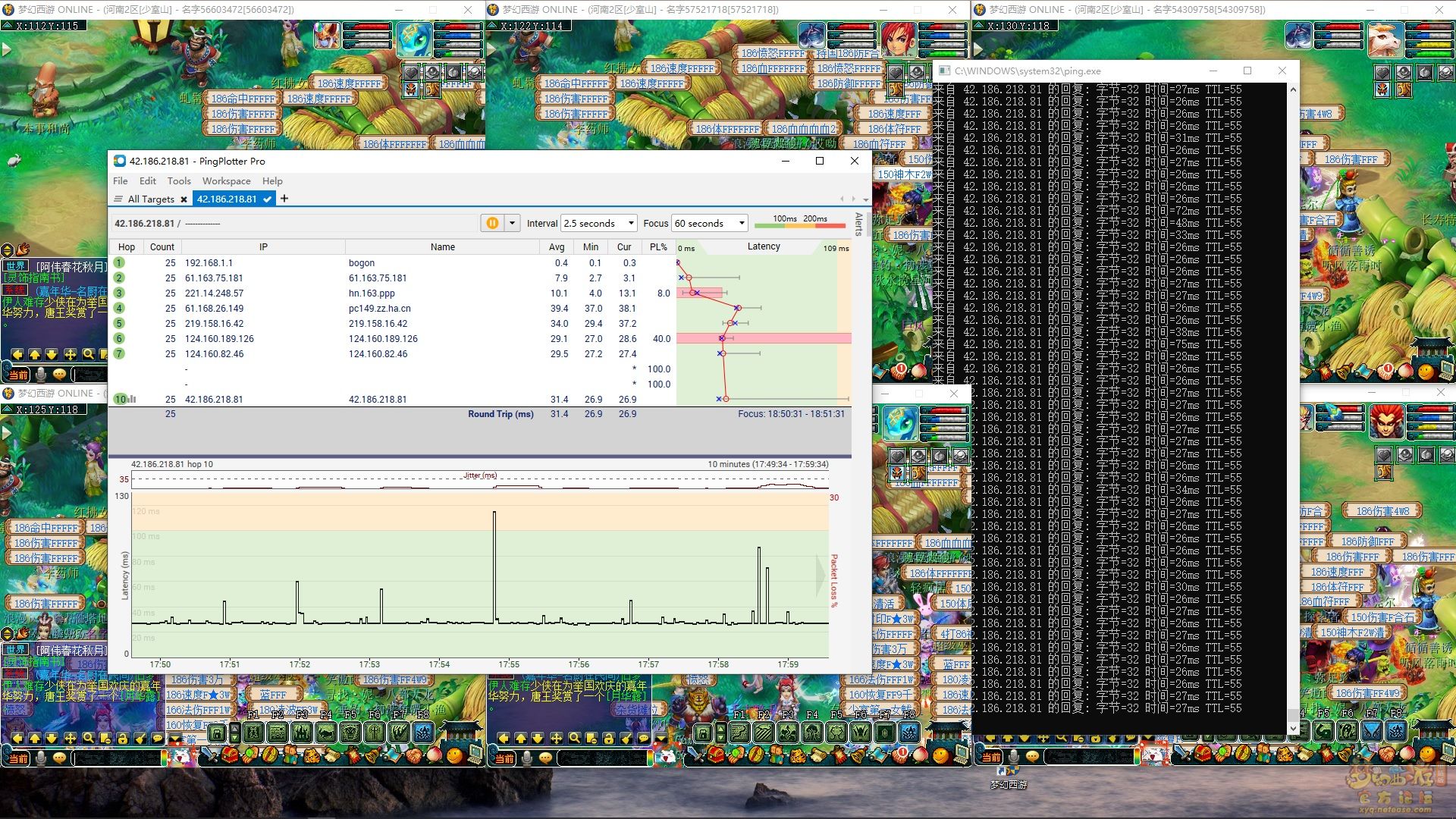The image size is (1456, 819).
Task: Open the Focus 60 seconds dropdown
Action: coord(710,223)
